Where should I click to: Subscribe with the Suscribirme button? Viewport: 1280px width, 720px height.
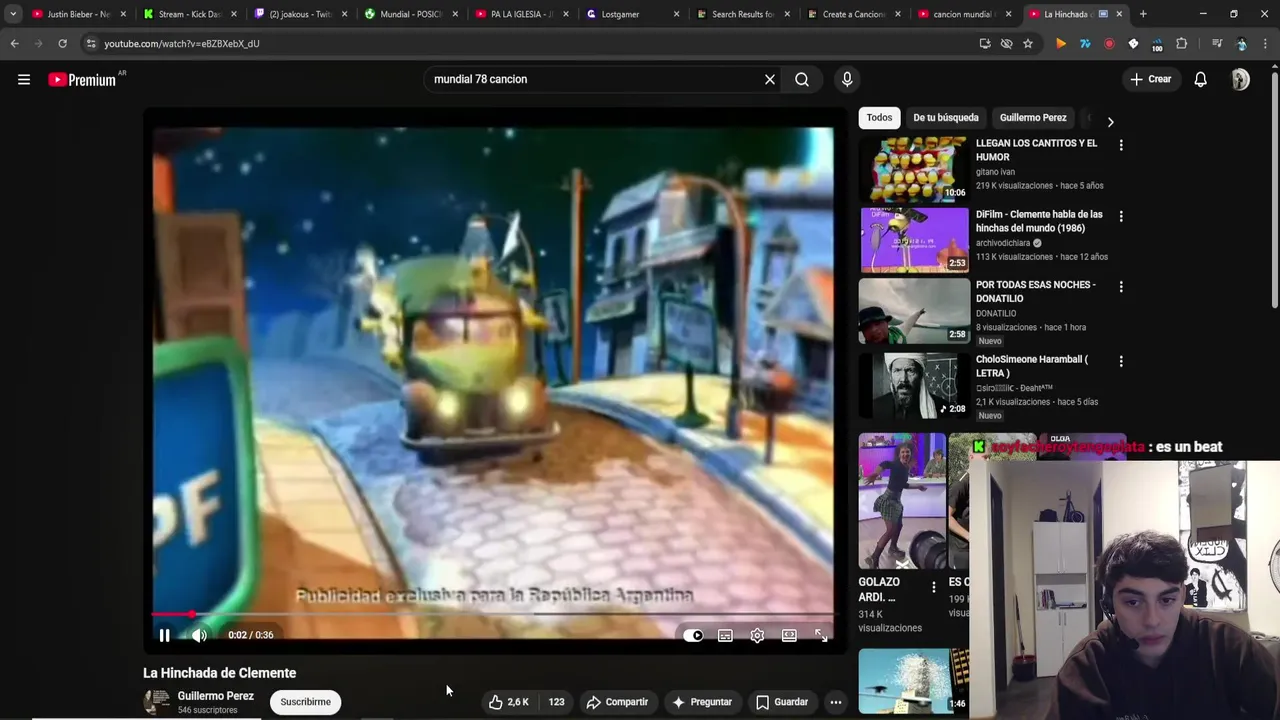pyautogui.click(x=305, y=702)
